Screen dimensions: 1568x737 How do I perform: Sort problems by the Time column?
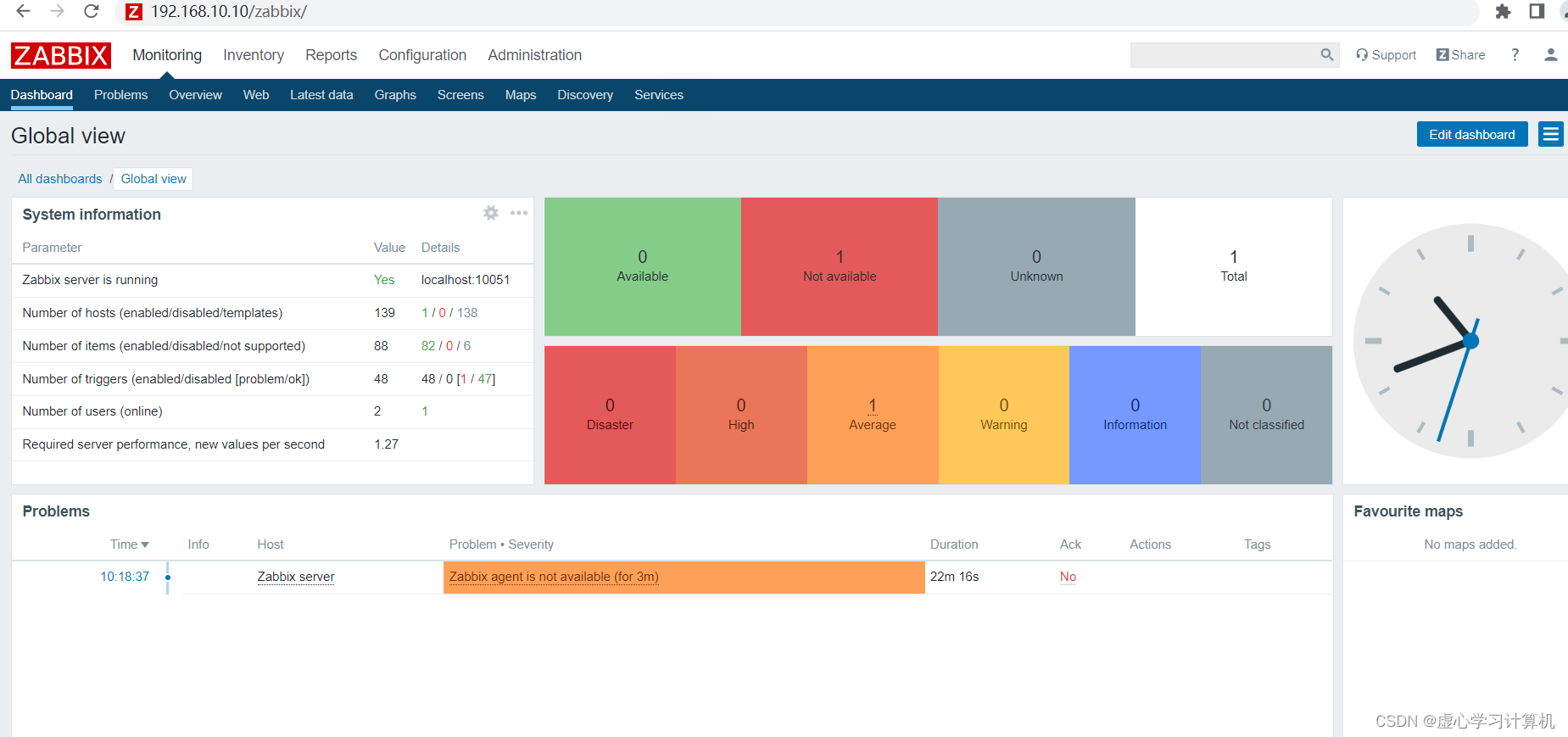(x=129, y=544)
